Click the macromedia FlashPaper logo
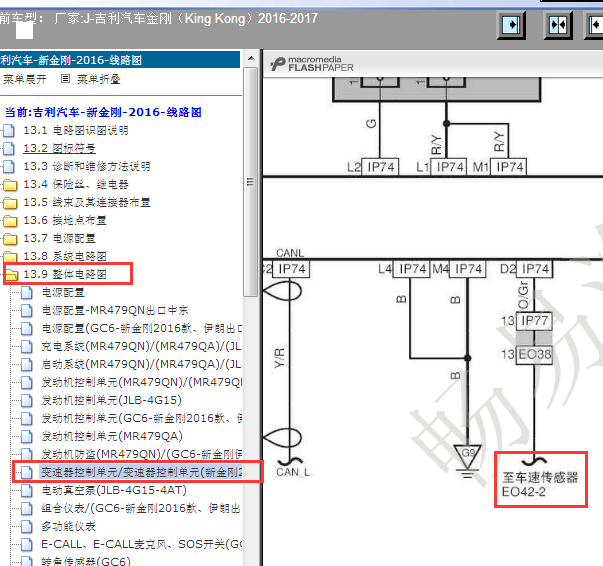 pos(311,64)
